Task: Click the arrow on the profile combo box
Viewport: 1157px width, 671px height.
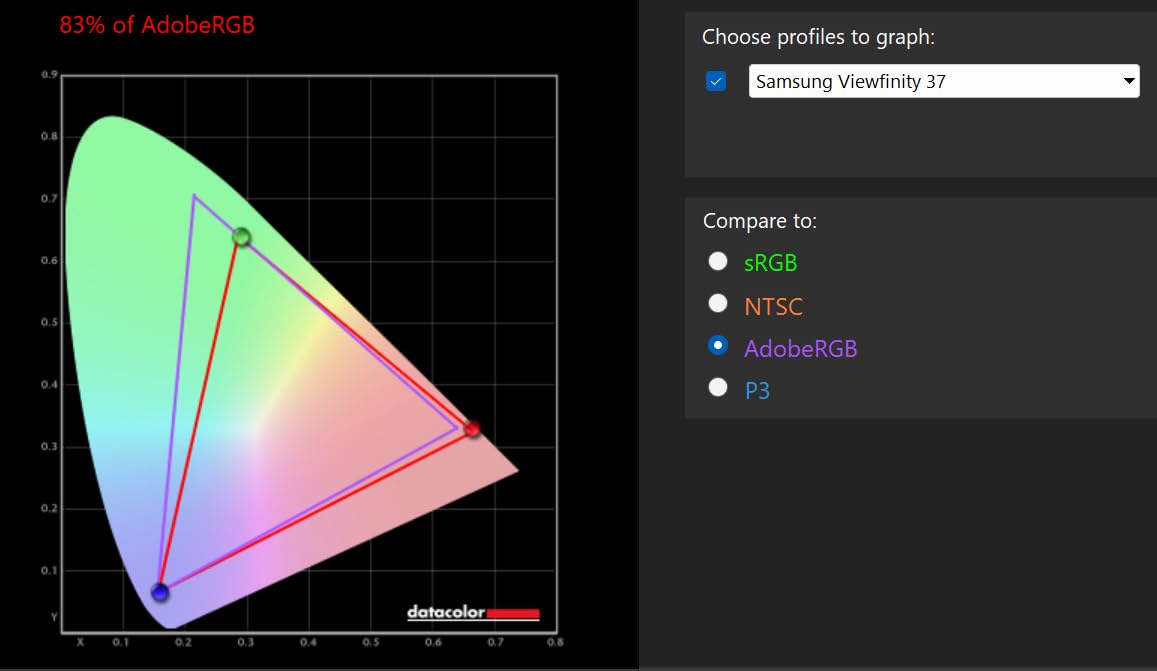Action: [x=1129, y=82]
